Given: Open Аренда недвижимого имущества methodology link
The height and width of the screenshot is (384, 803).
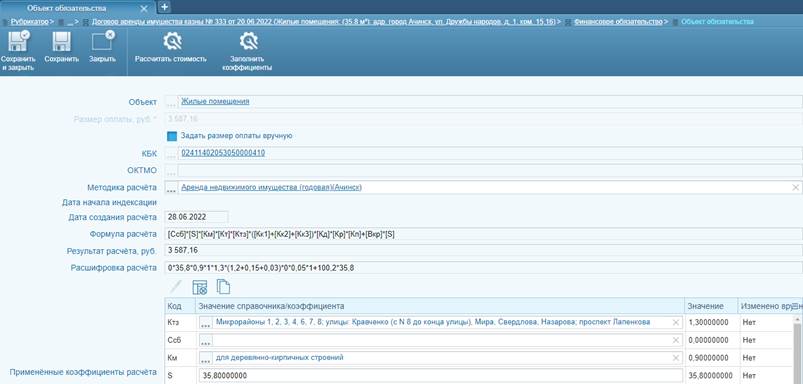Looking at the screenshot, I should point(271,187).
